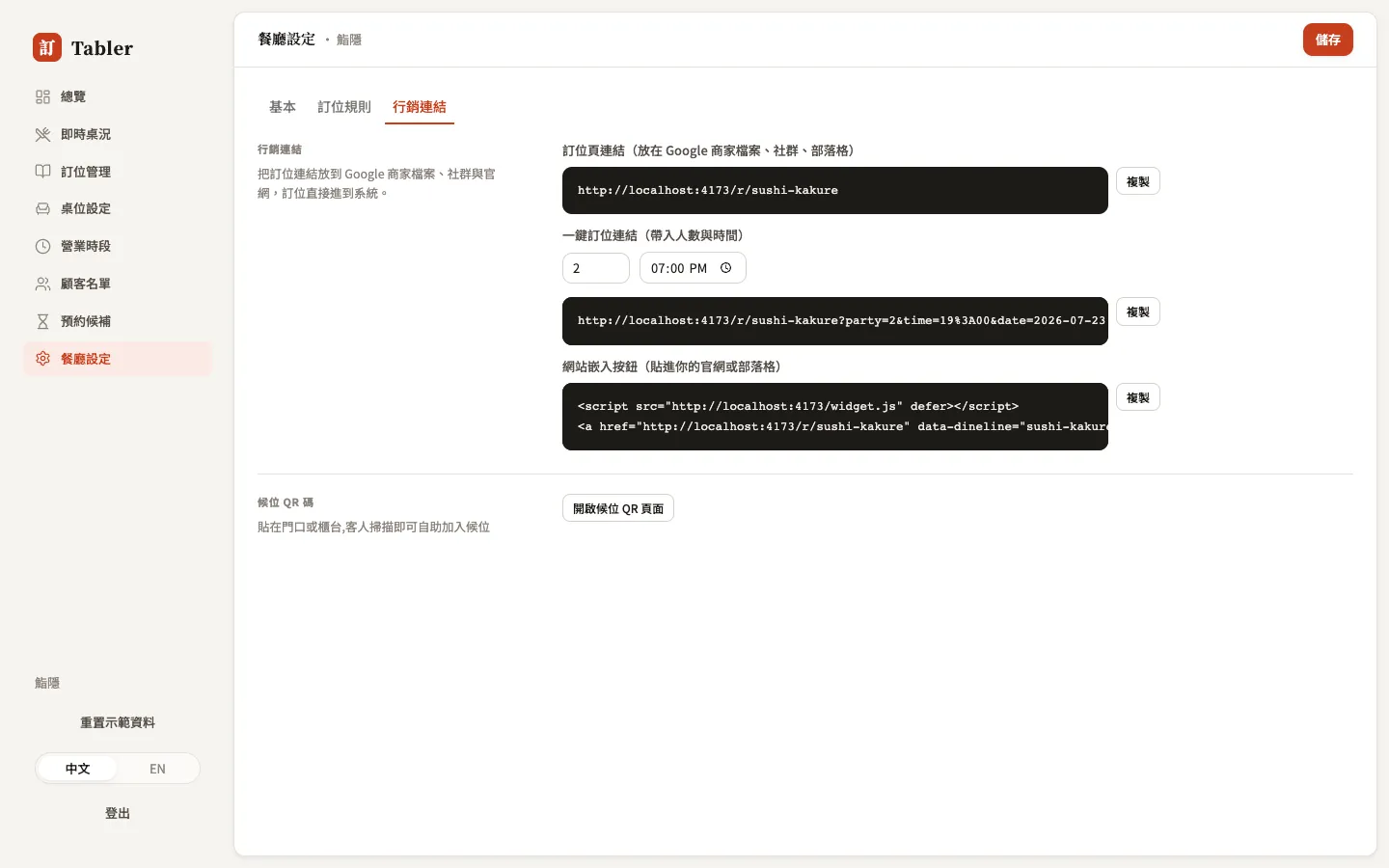The height and width of the screenshot is (868, 1389).
Task: Click the widget.js embed code block
Action: click(835, 417)
